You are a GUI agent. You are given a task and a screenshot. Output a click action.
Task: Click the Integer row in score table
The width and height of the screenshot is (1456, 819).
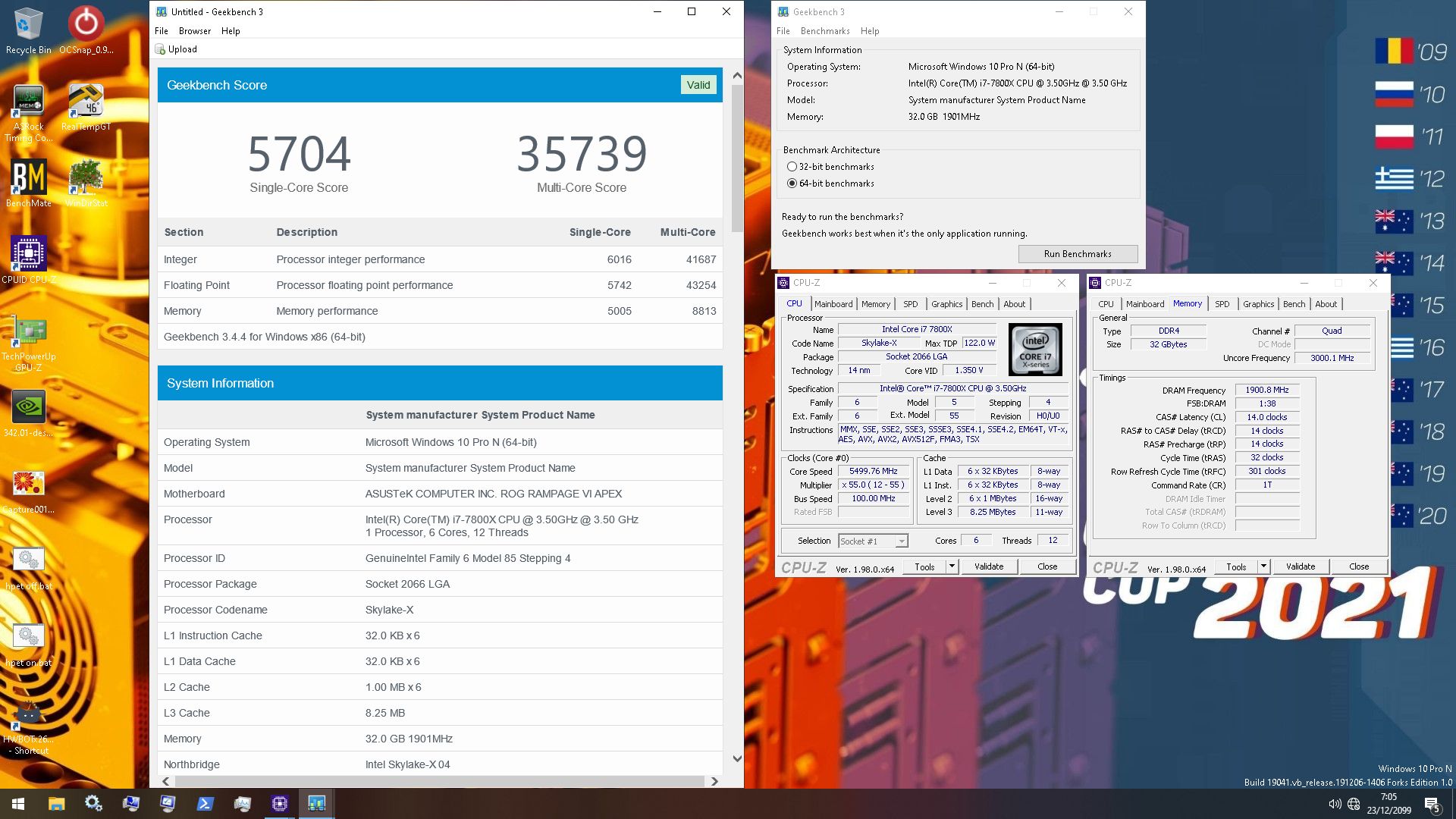(440, 259)
